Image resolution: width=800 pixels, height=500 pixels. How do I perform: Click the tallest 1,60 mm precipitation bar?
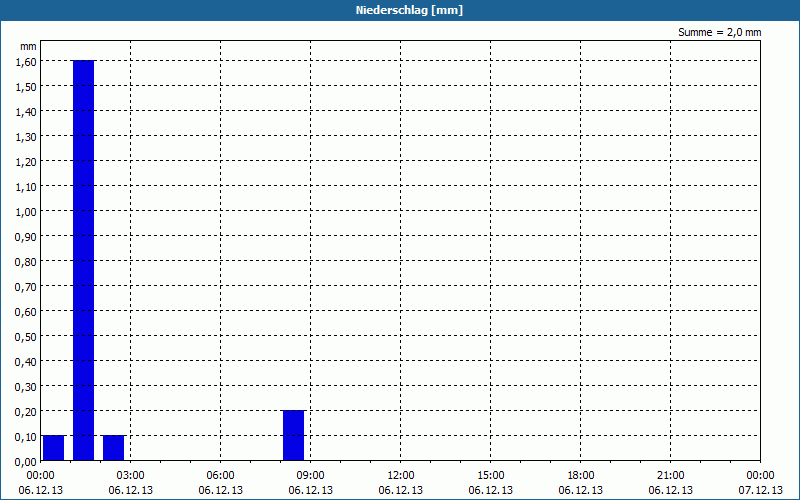(84, 260)
